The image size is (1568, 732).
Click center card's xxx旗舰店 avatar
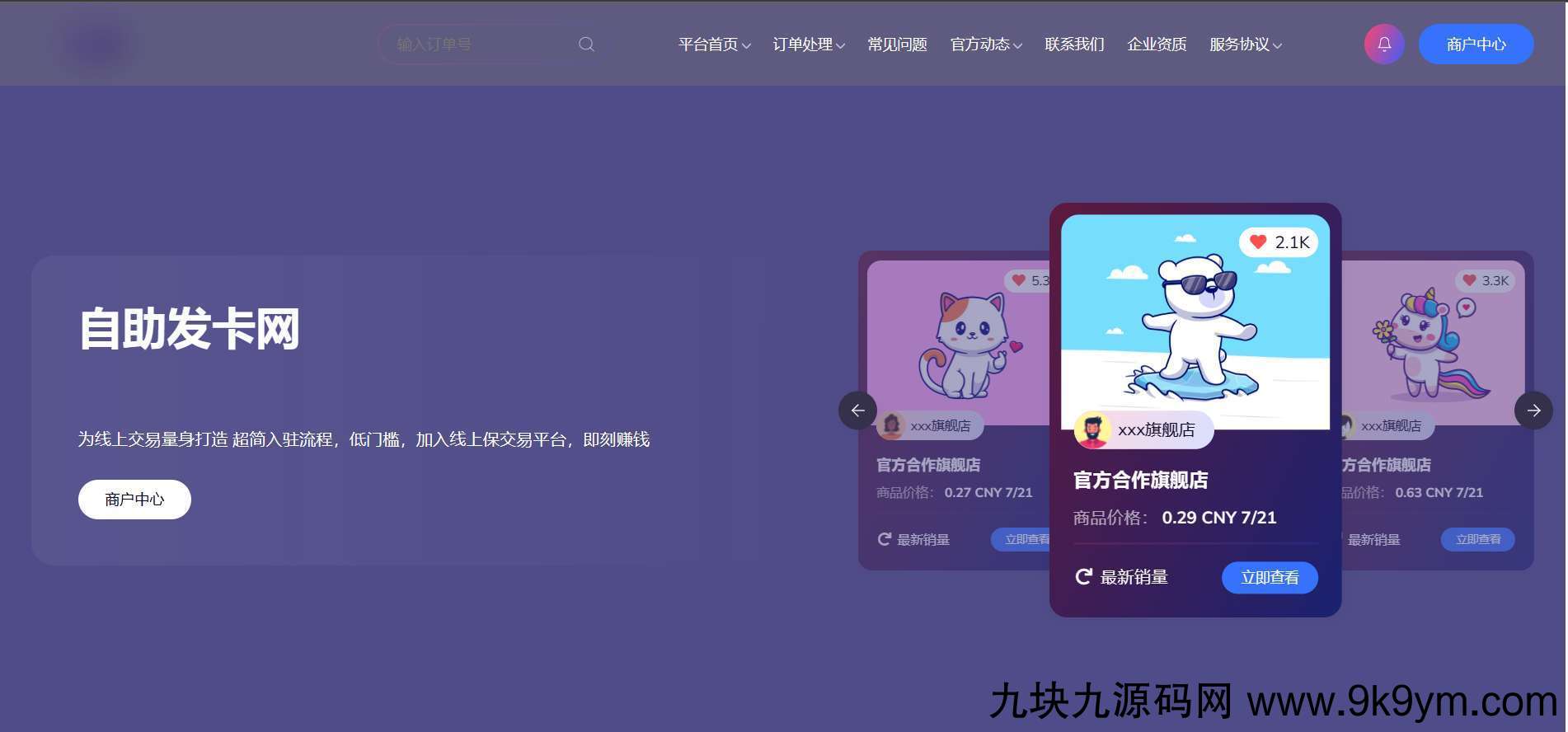(x=1093, y=429)
